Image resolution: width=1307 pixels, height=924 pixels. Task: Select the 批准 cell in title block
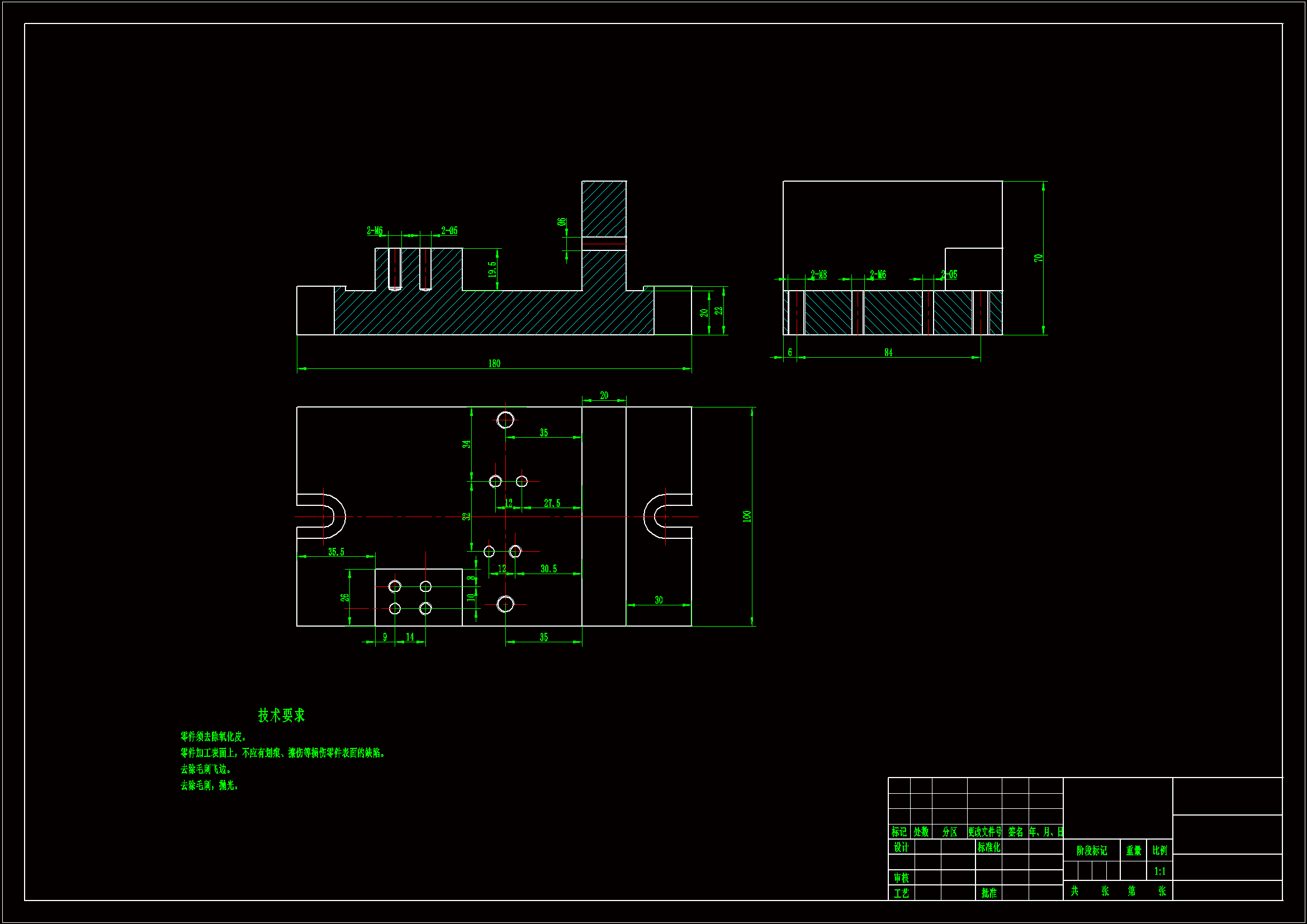coord(989,893)
